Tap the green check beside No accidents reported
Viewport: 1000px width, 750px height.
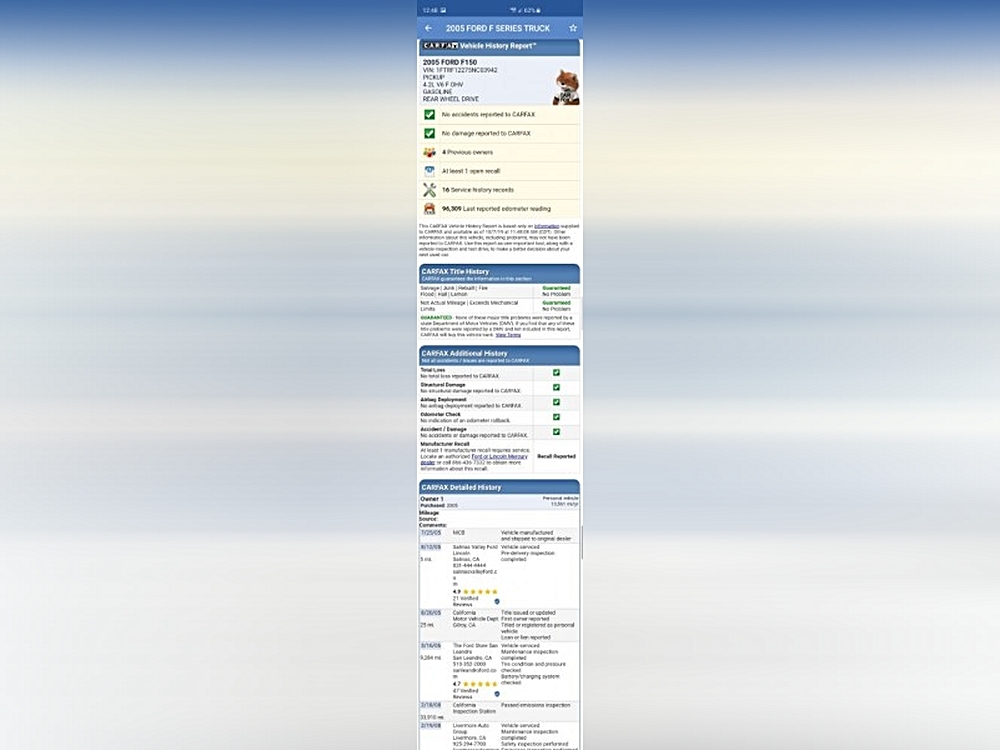click(429, 115)
